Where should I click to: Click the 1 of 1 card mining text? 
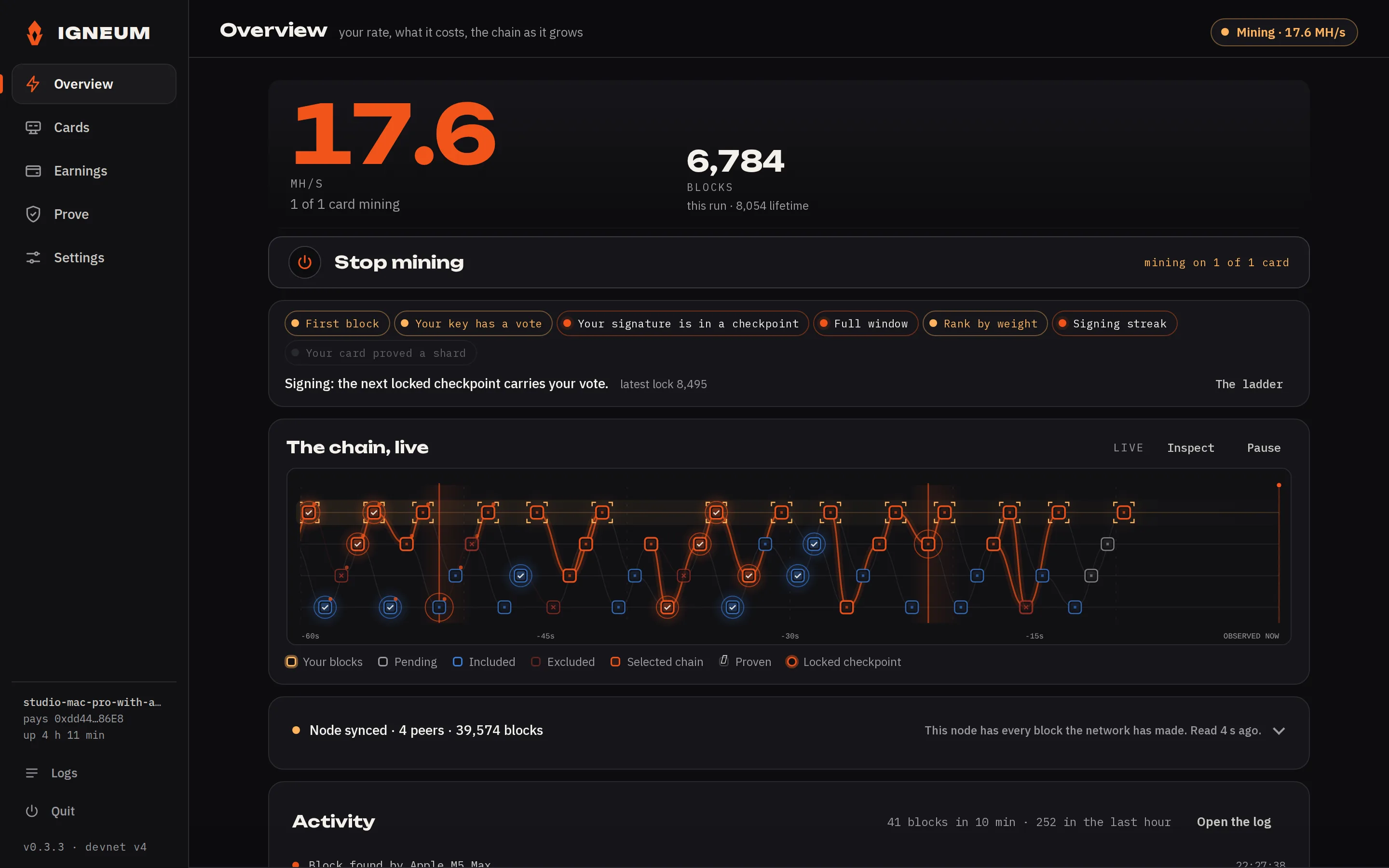(x=345, y=204)
